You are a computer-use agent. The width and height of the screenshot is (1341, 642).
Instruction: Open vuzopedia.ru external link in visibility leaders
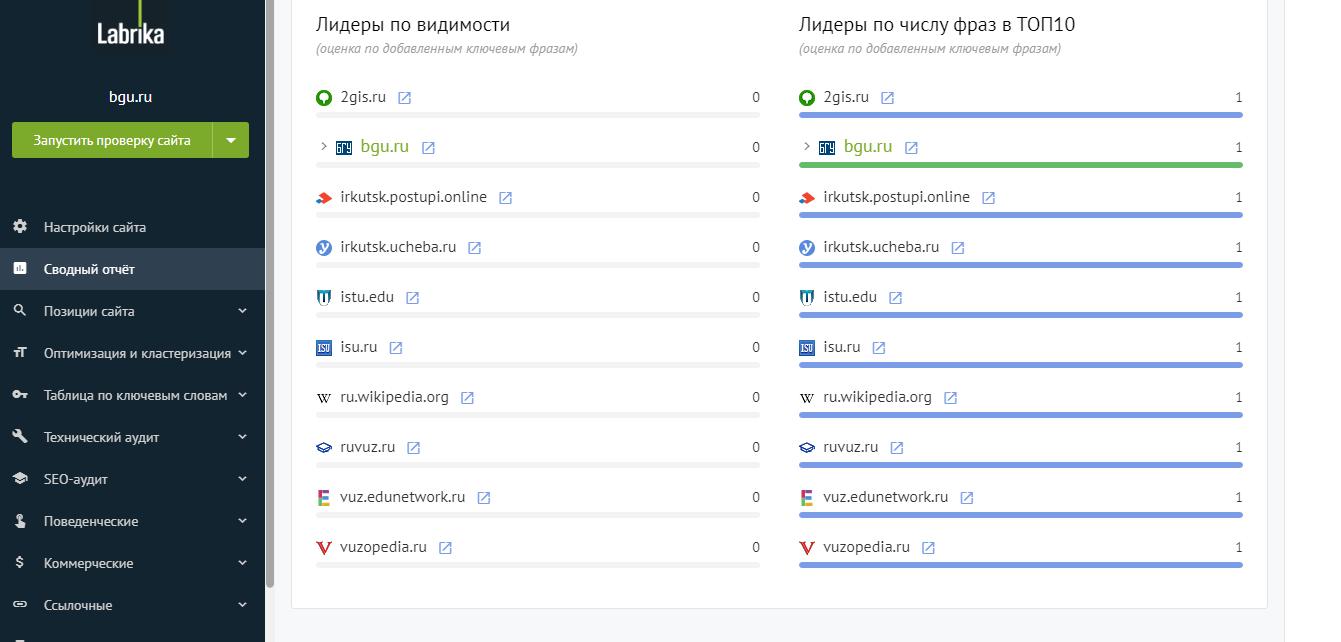pos(446,548)
